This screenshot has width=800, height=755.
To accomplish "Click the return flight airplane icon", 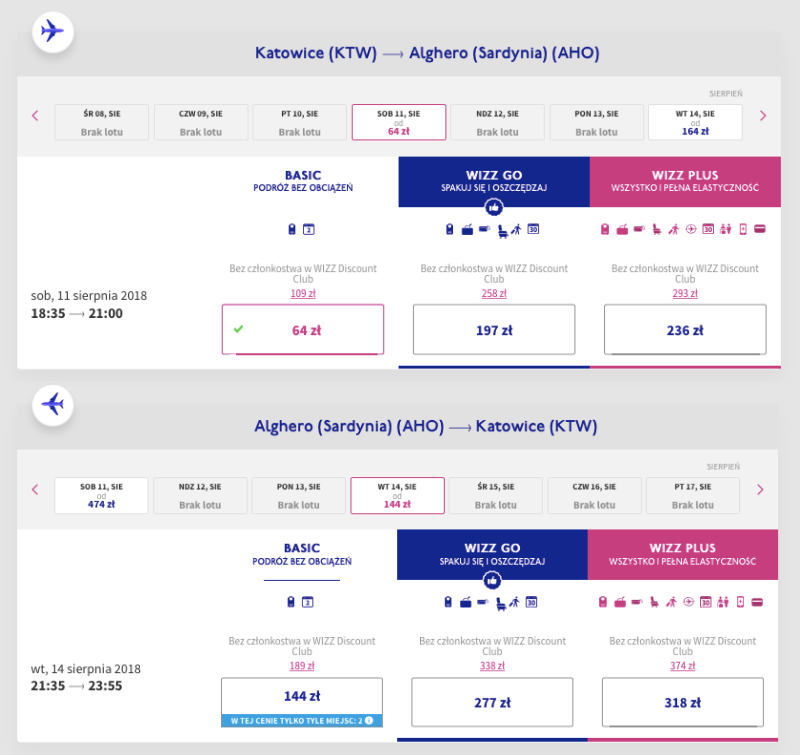I will (53, 405).
